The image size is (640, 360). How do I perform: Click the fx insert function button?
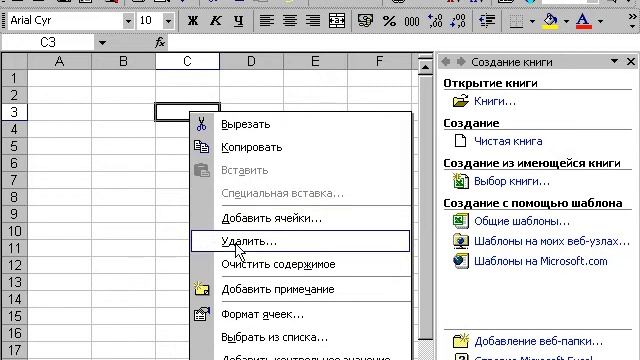(x=160, y=42)
